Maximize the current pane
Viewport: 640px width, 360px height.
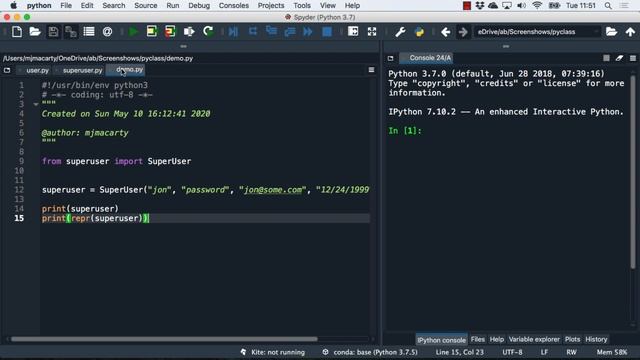[x=353, y=31]
